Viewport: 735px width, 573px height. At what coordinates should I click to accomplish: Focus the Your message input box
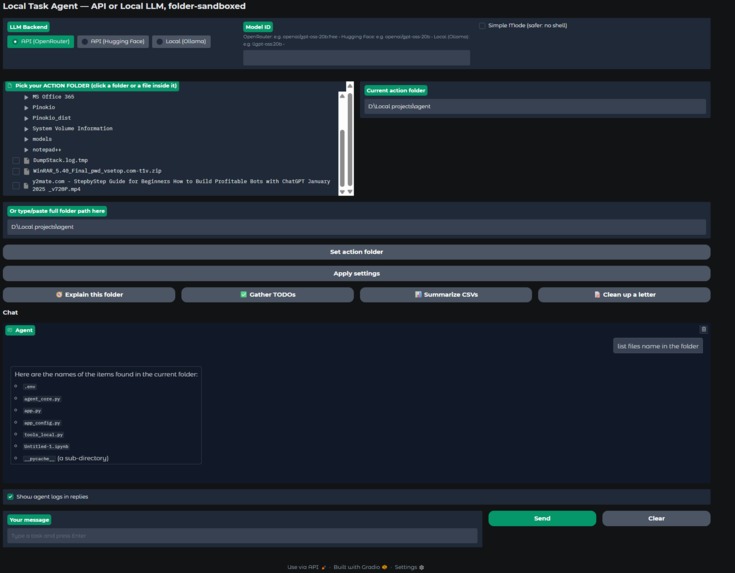click(x=242, y=535)
